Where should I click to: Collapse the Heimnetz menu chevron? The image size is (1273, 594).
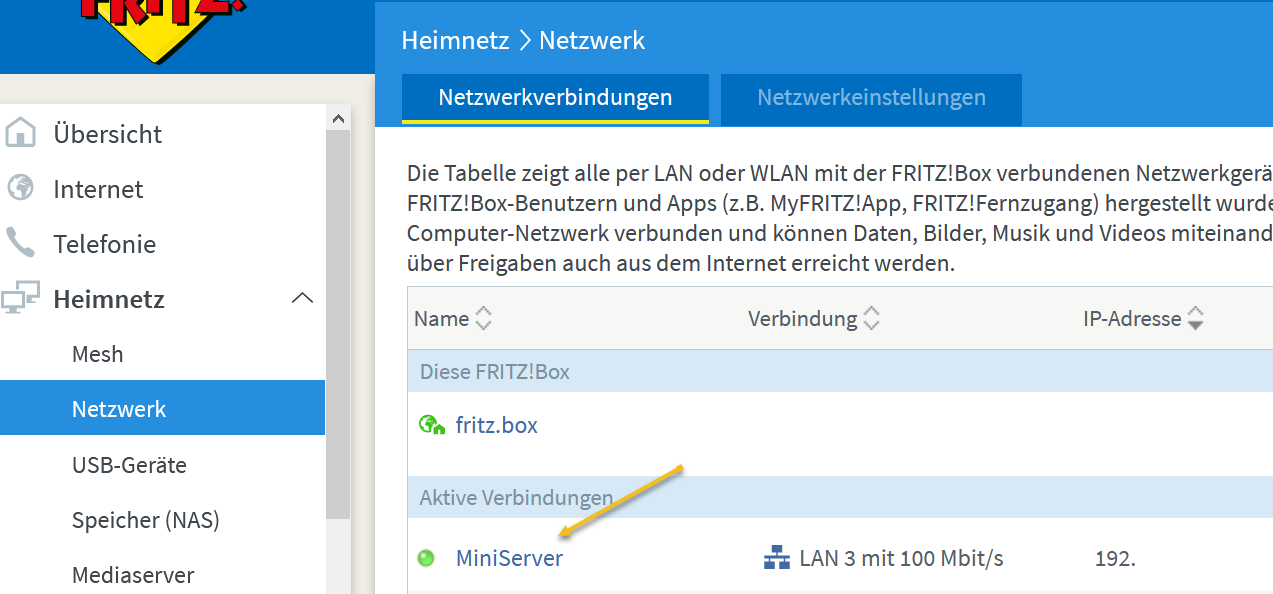click(x=302, y=298)
